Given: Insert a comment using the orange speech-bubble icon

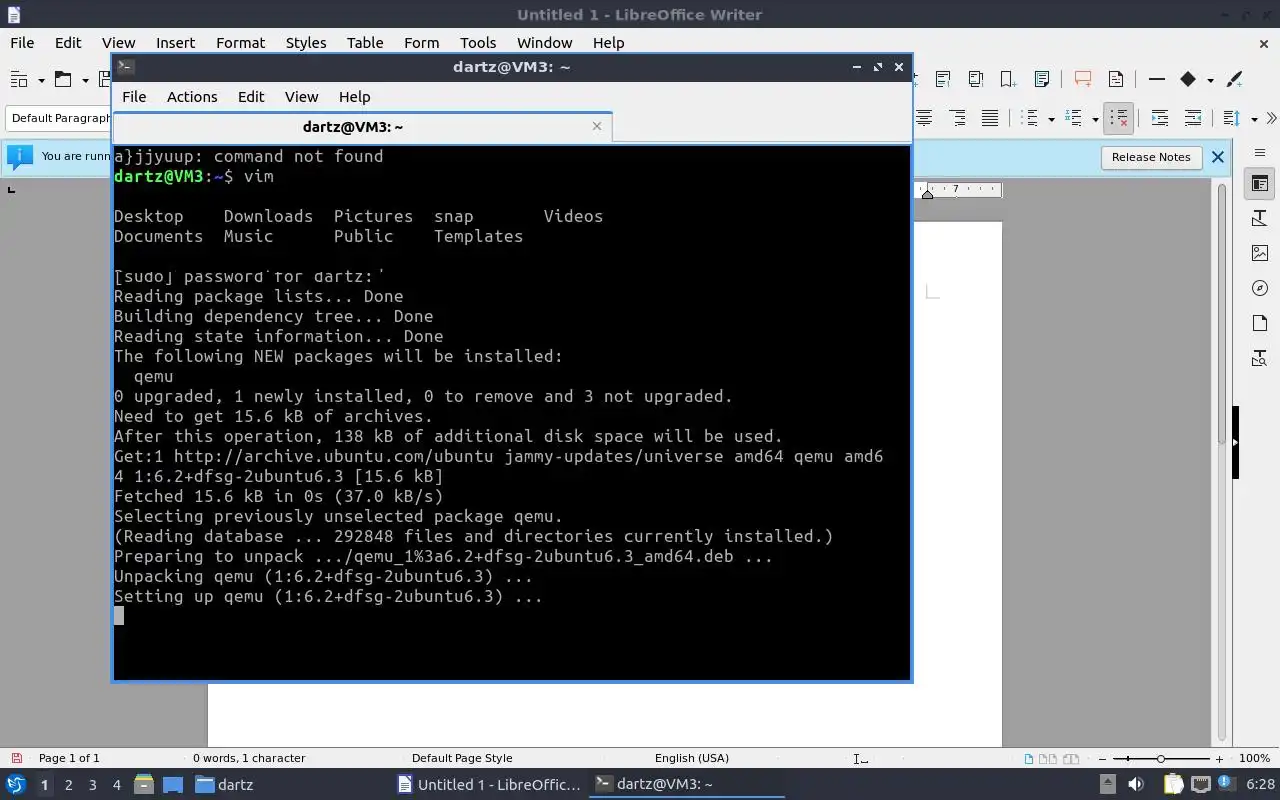Looking at the screenshot, I should 1082,79.
